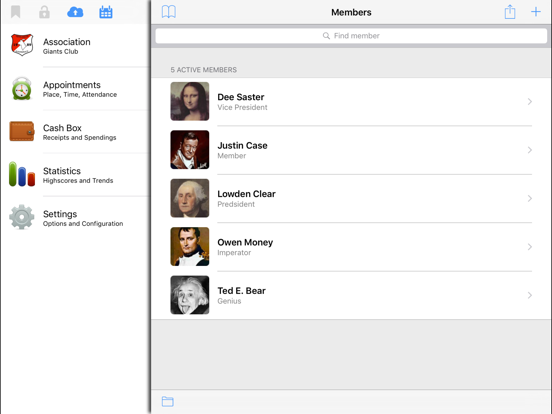Add a new member with plus icon
This screenshot has width=552, height=414.
click(x=535, y=12)
